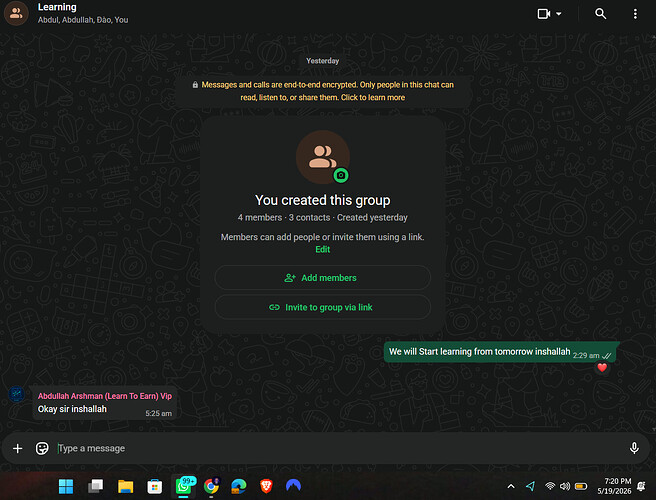Open Abdullah Arshman's profile picture
The height and width of the screenshot is (500, 656).
[x=17, y=394]
